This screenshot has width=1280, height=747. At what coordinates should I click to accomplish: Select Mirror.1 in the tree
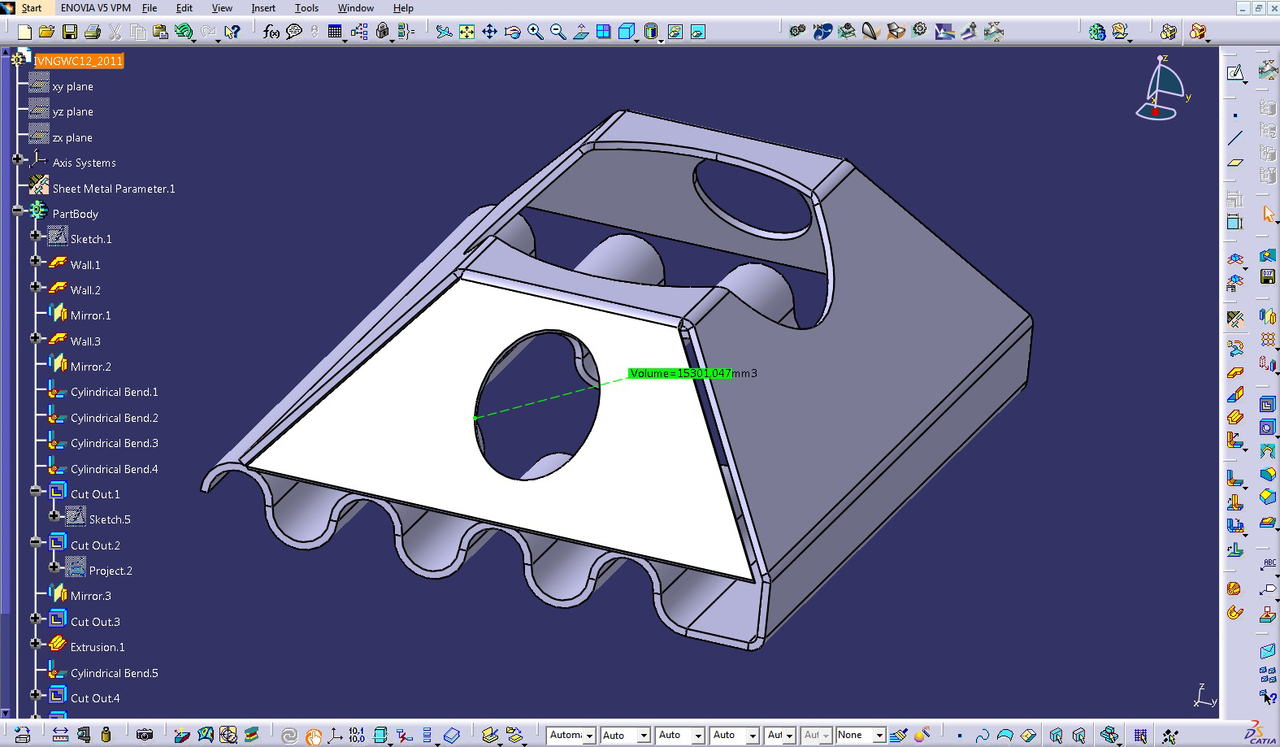(90, 316)
